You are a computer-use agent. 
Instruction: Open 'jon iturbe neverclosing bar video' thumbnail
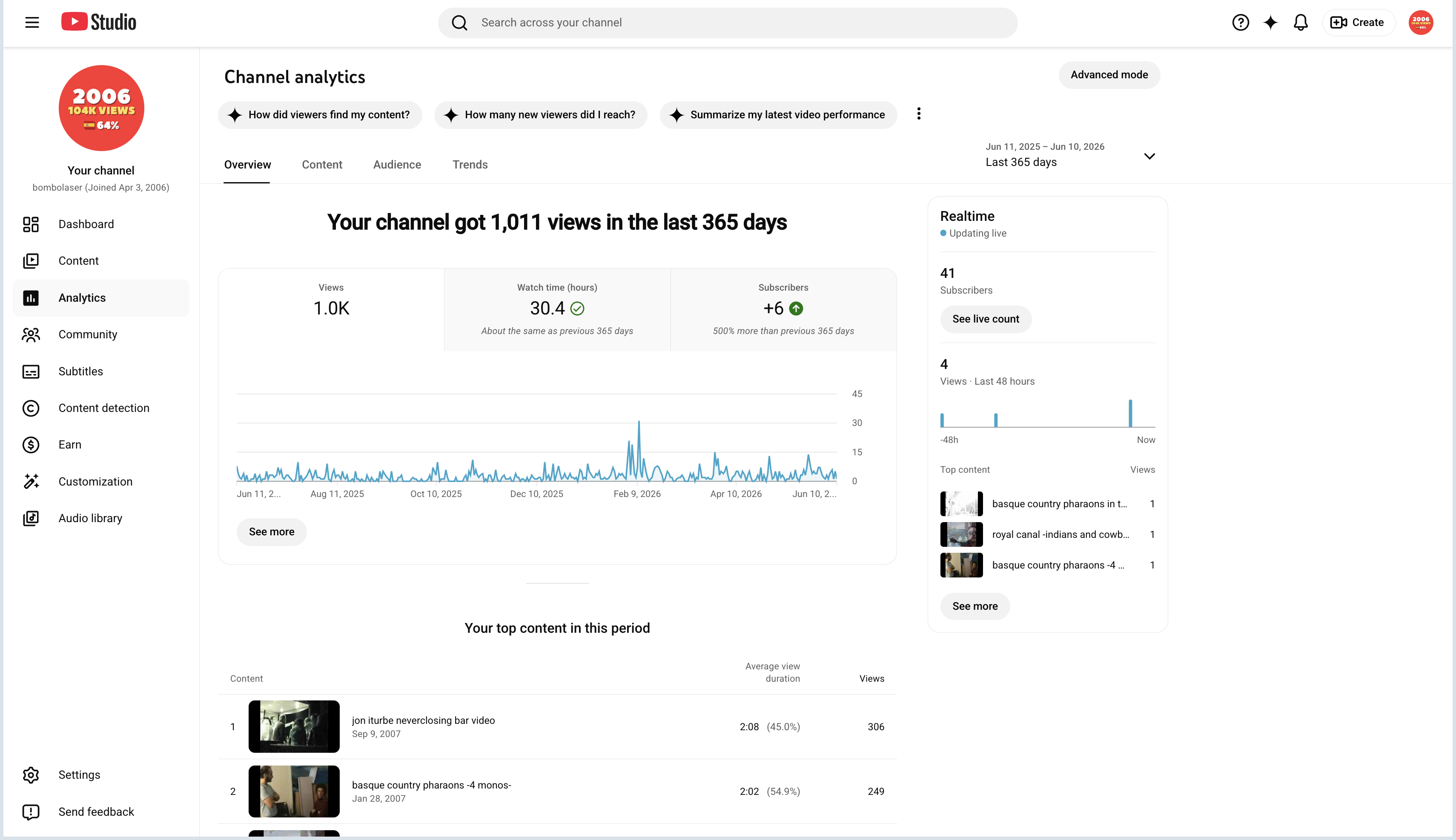tap(294, 726)
